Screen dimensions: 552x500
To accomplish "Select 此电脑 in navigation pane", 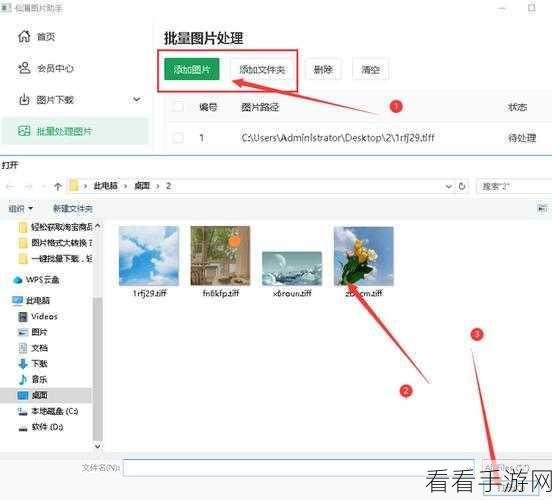I will click(x=31, y=300).
